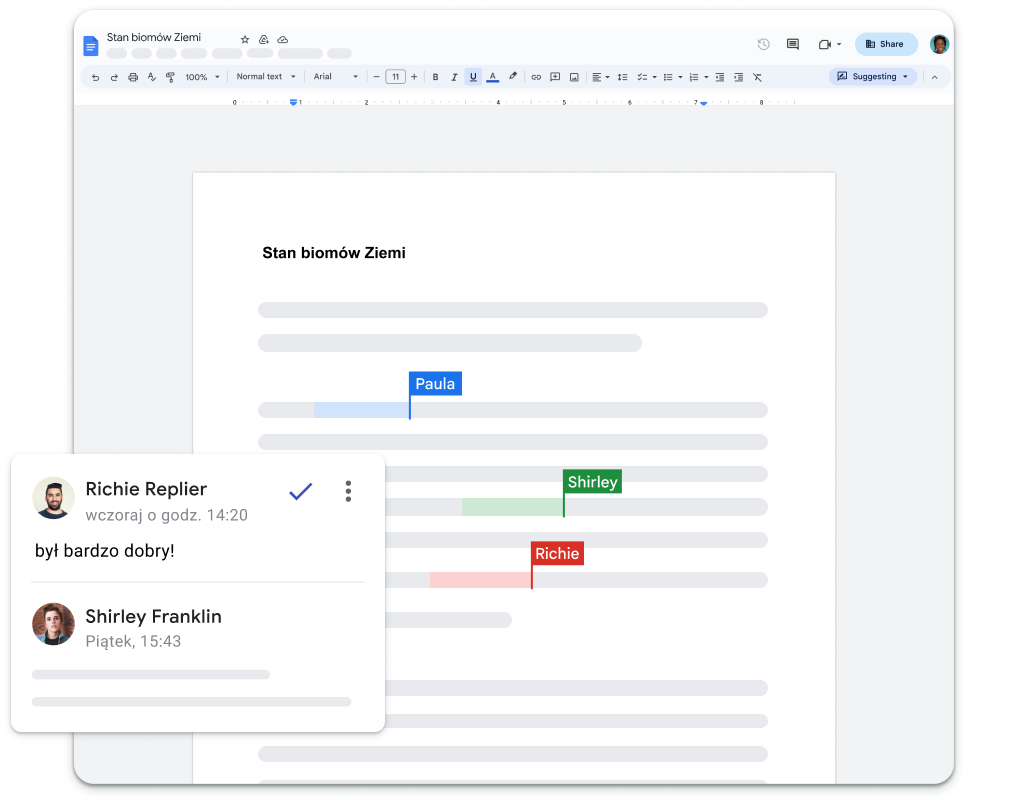Insert a link
This screenshot has width=1016, height=801.
(536, 77)
